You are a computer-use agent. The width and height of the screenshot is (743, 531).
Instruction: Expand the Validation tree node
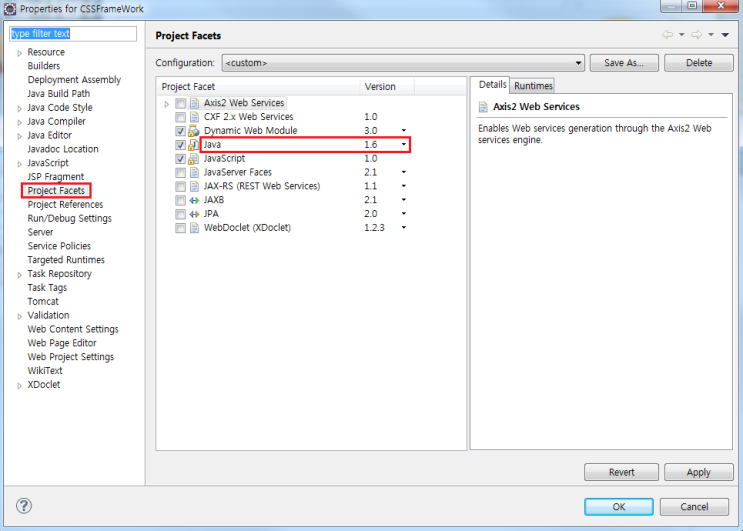[x=19, y=316]
